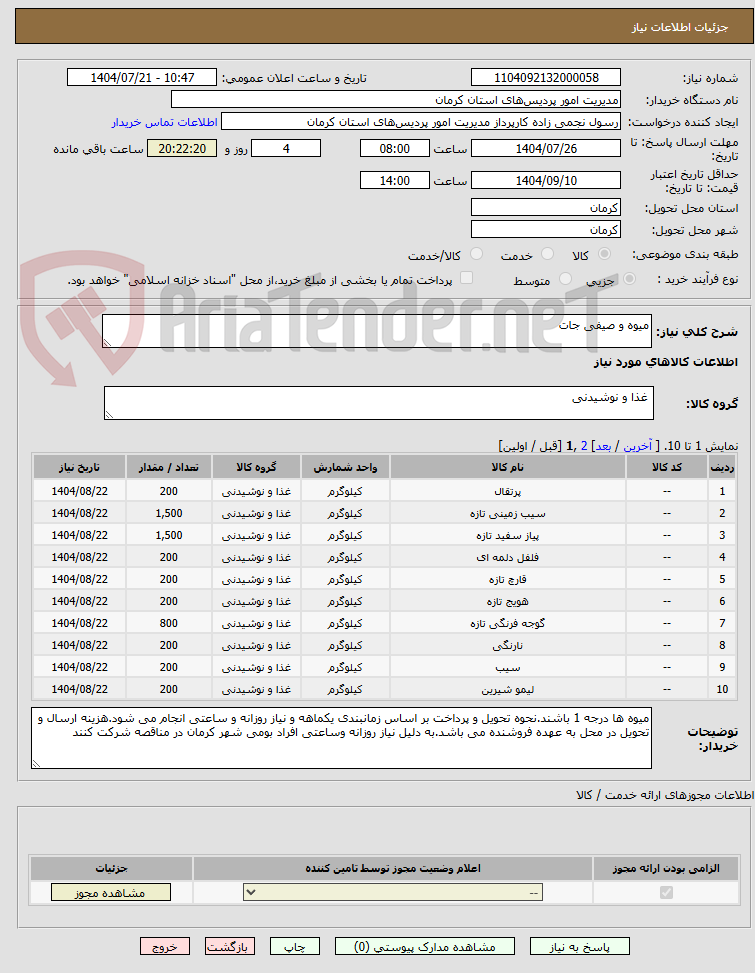Click the توضیحات خریدار text area

[x=341, y=738]
